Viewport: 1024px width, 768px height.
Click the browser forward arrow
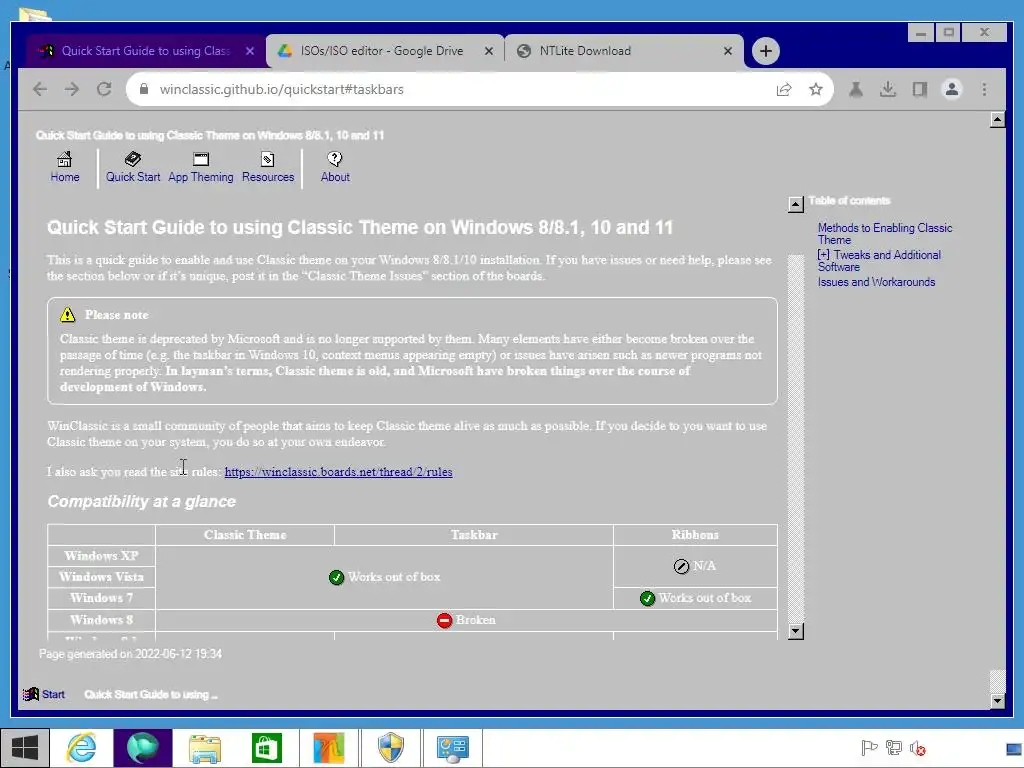point(72,89)
